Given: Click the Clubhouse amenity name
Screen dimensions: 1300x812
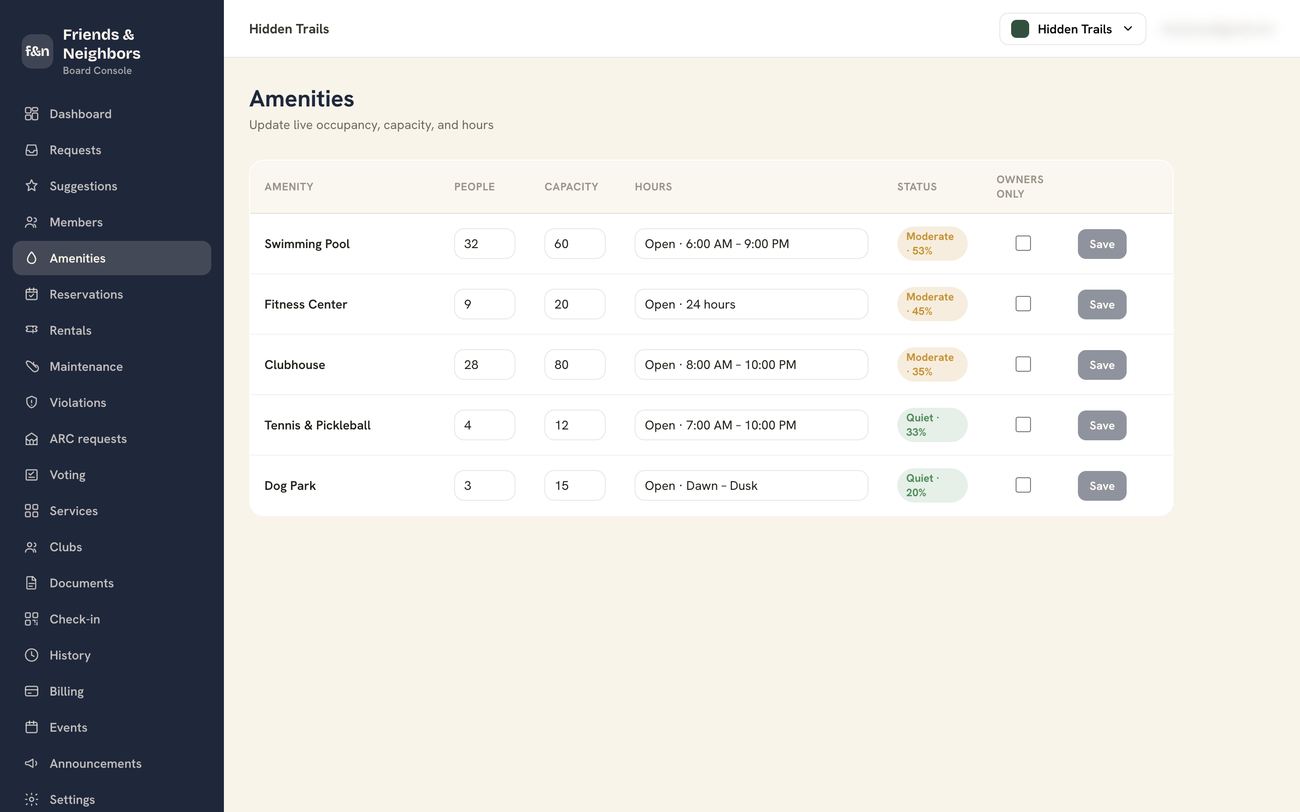Looking at the screenshot, I should [295, 365].
